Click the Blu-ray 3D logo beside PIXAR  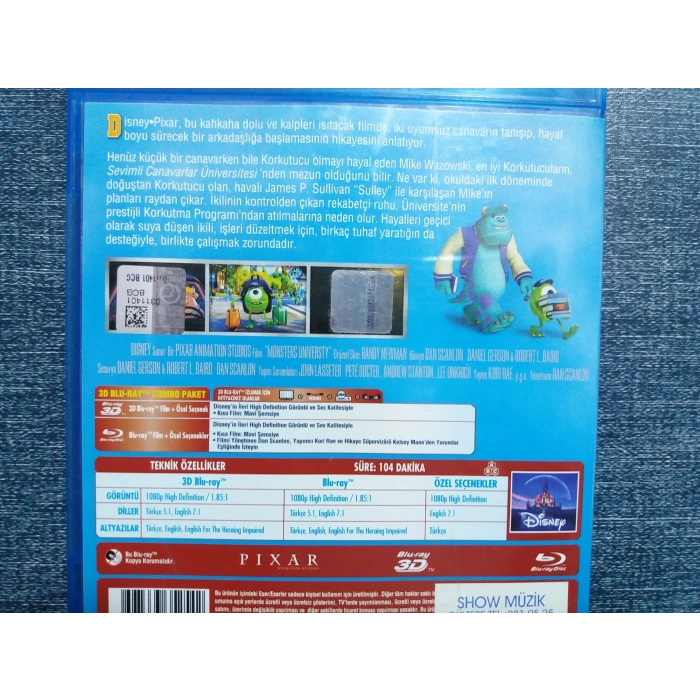(413, 561)
